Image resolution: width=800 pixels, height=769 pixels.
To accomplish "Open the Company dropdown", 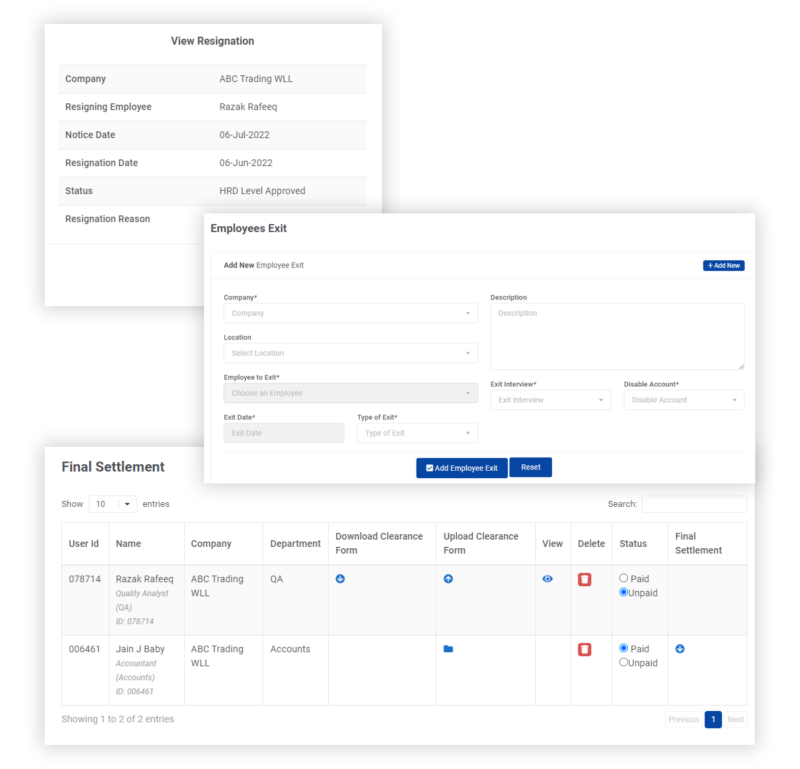I will [x=349, y=313].
